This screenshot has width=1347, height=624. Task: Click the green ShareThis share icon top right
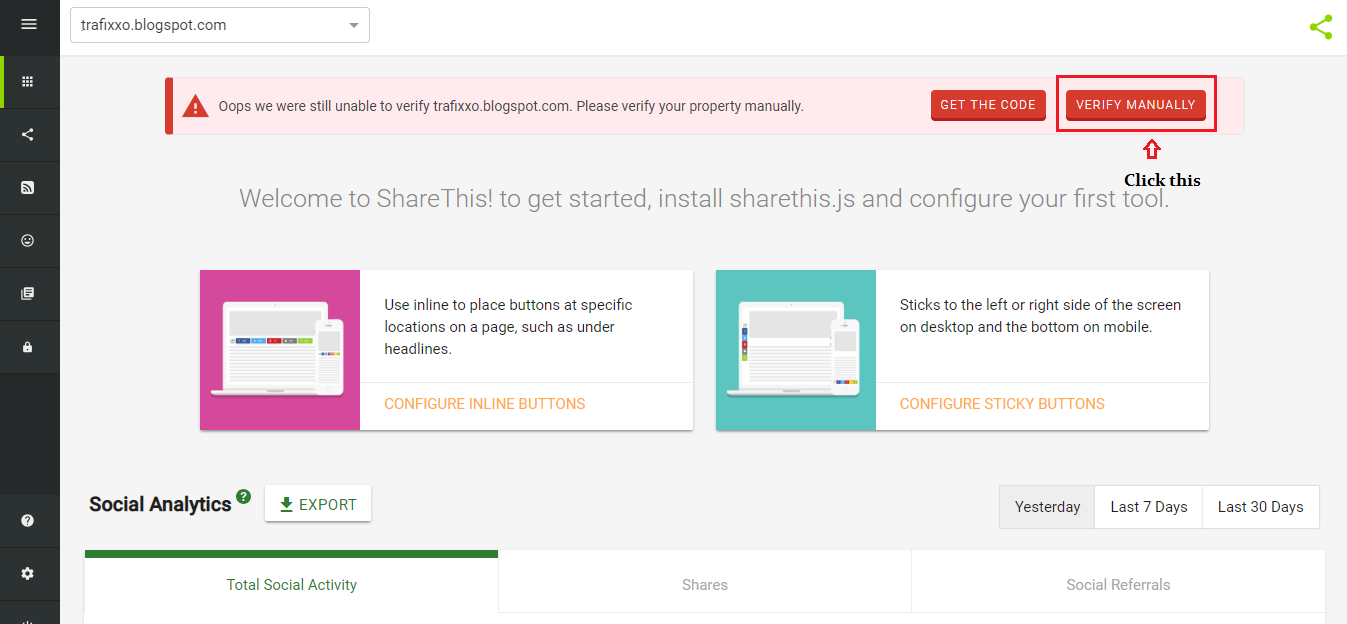click(1321, 27)
